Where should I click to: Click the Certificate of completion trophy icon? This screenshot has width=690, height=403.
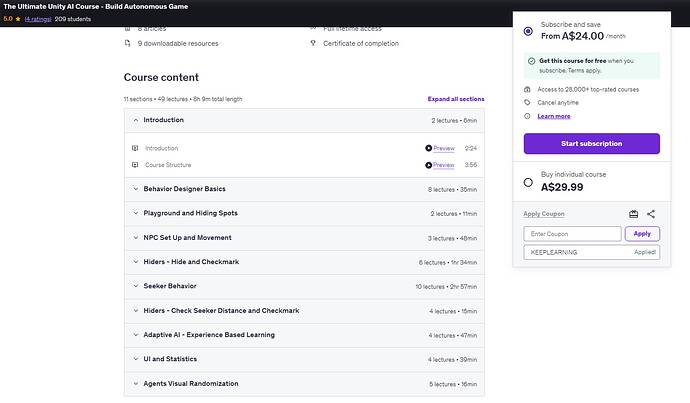(x=313, y=43)
